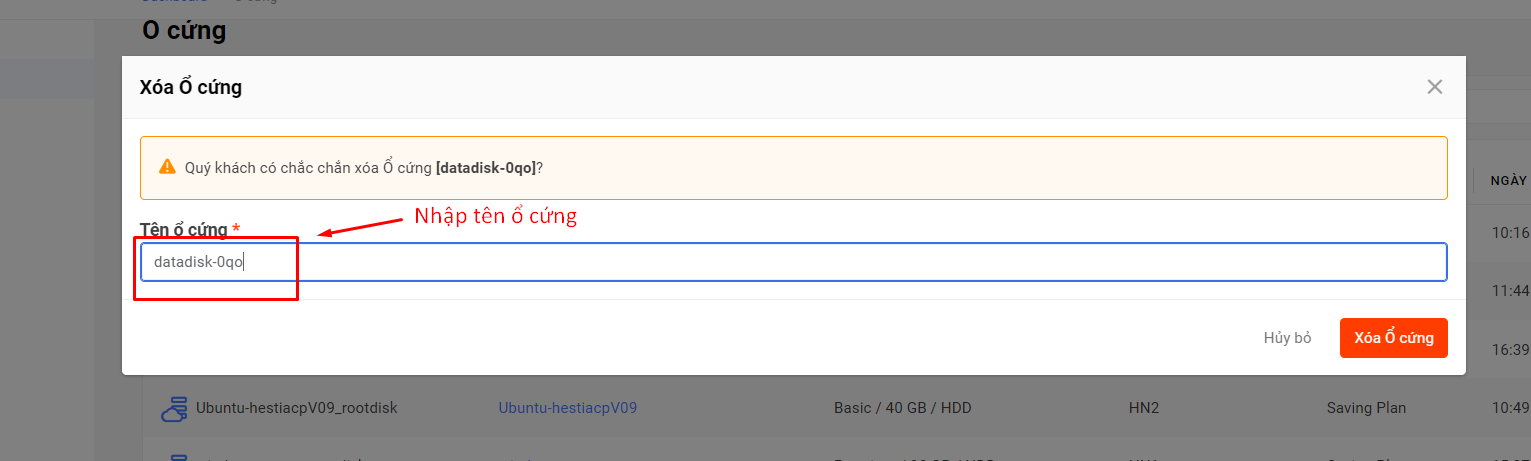This screenshot has width=1531, height=461.
Task: Close the Xóa Ổ cứng dialog
Action: [x=1434, y=87]
